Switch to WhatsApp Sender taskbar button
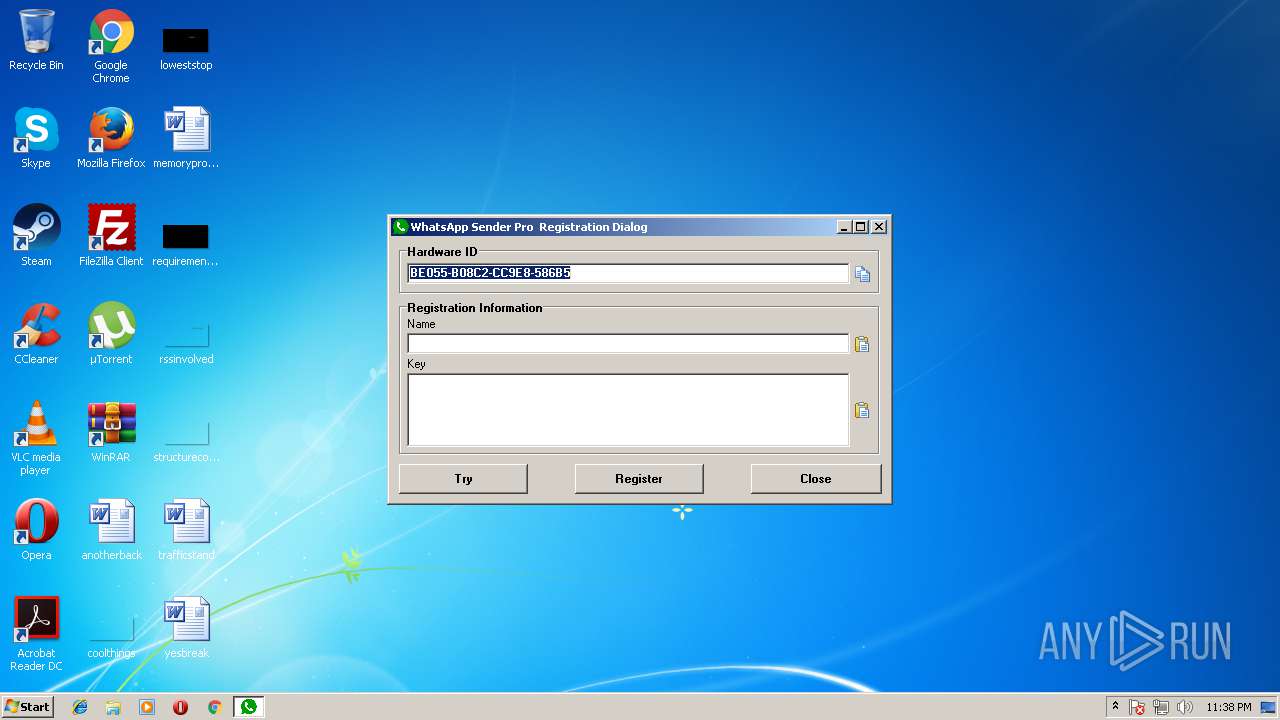 click(248, 707)
